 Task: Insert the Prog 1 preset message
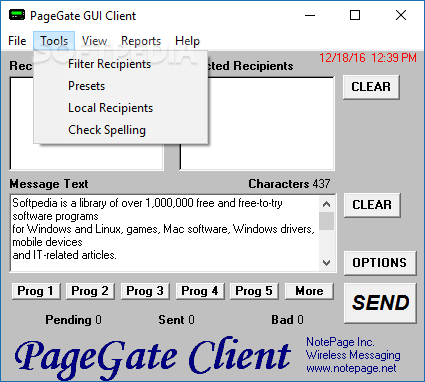point(36,291)
